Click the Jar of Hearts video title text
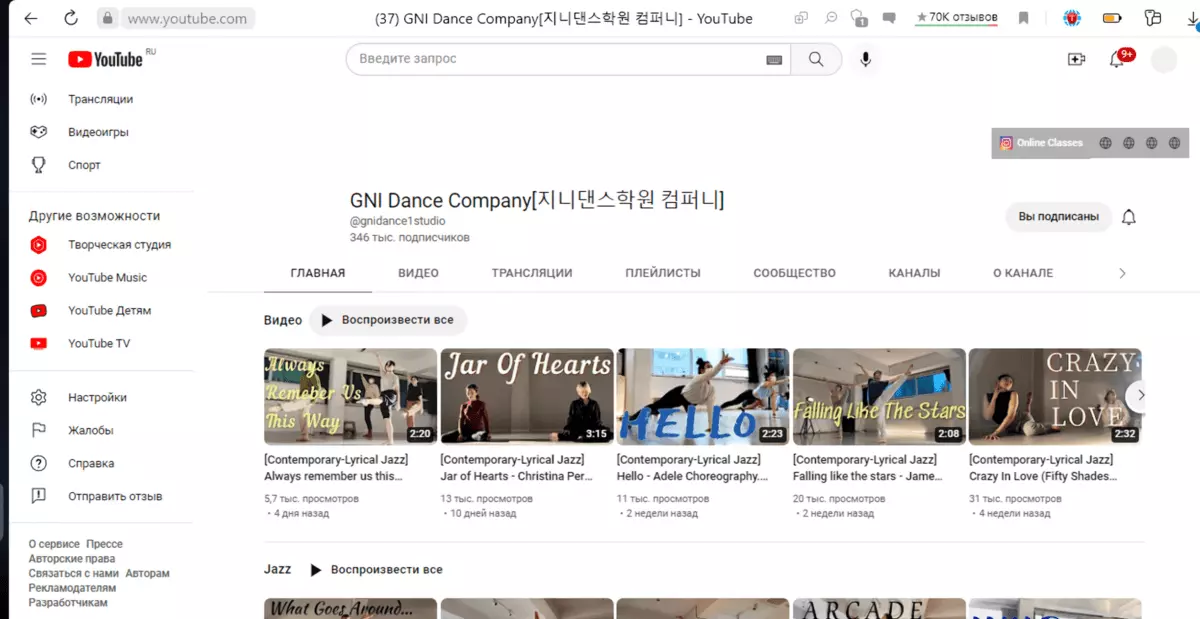The height and width of the screenshot is (619, 1200). click(519, 468)
